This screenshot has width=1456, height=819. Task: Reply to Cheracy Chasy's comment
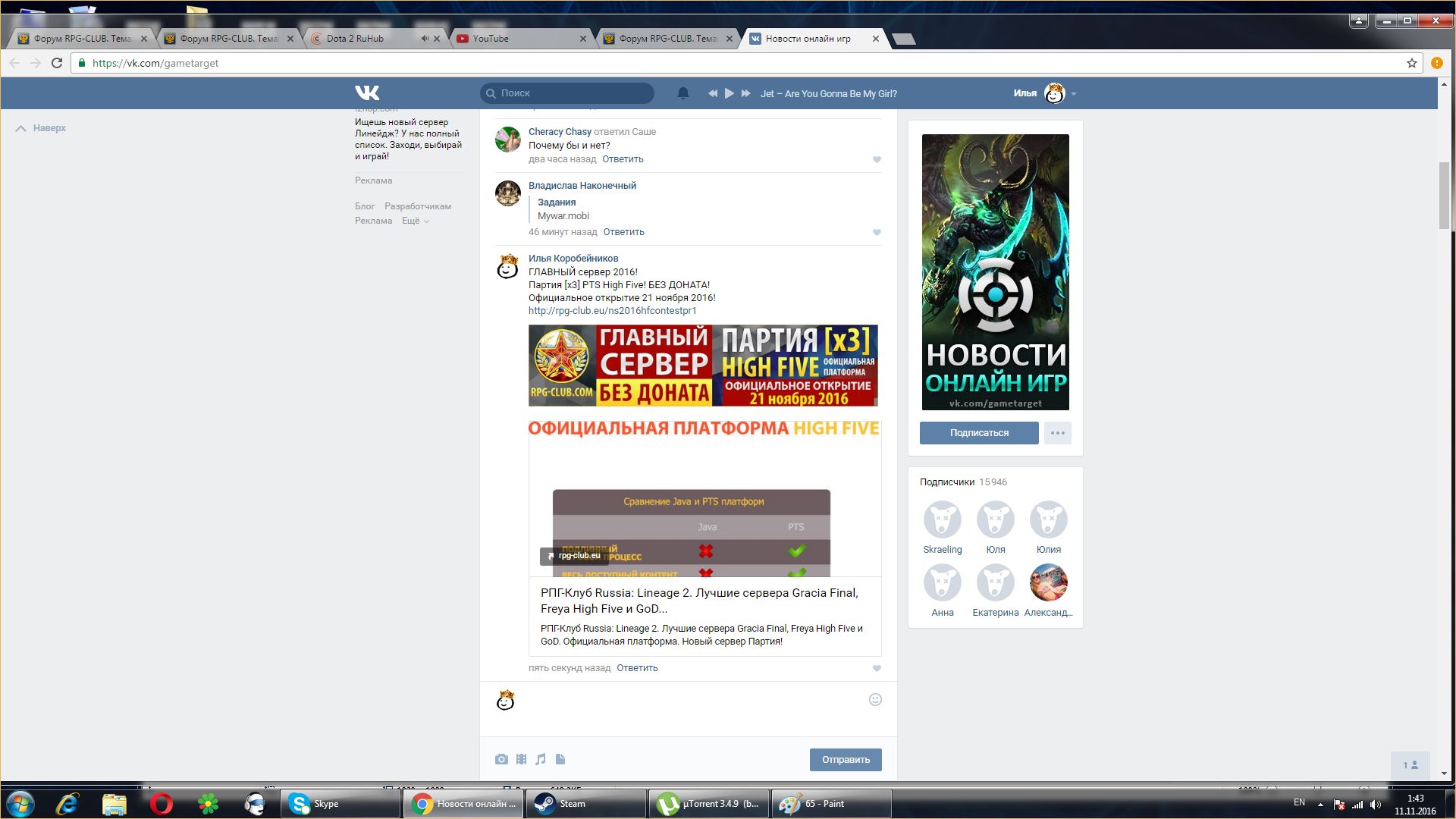[623, 159]
